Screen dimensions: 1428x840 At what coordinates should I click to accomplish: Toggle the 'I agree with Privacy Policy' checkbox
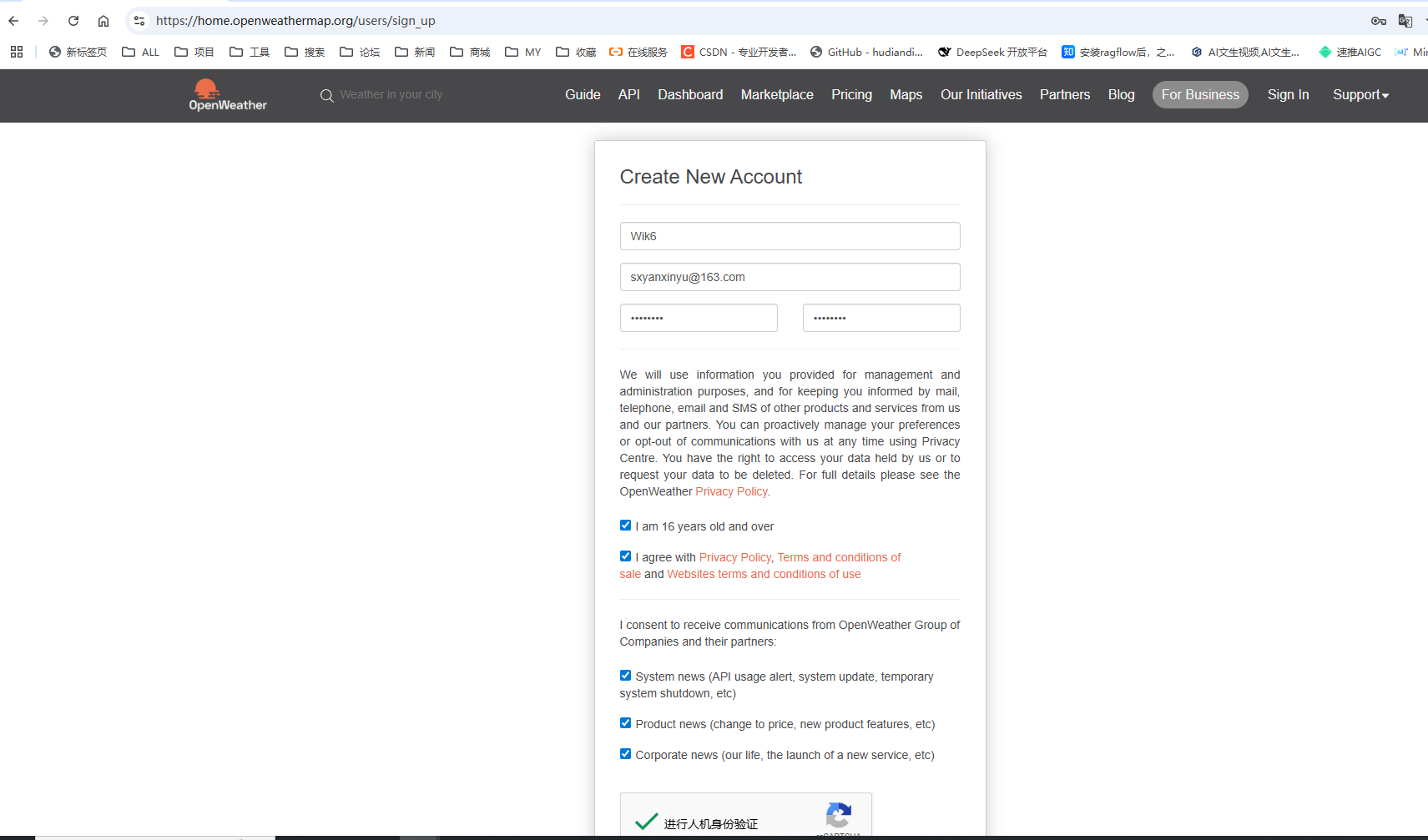point(625,556)
